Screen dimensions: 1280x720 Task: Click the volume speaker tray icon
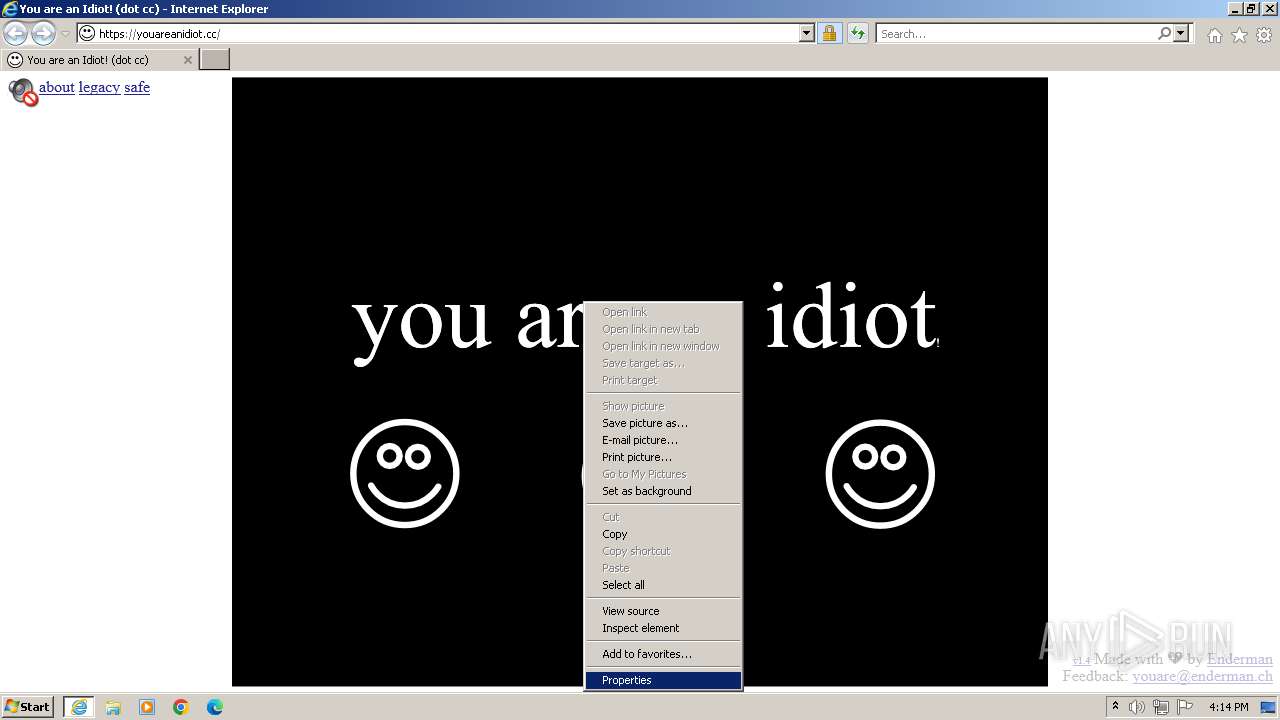pyautogui.click(x=1137, y=707)
